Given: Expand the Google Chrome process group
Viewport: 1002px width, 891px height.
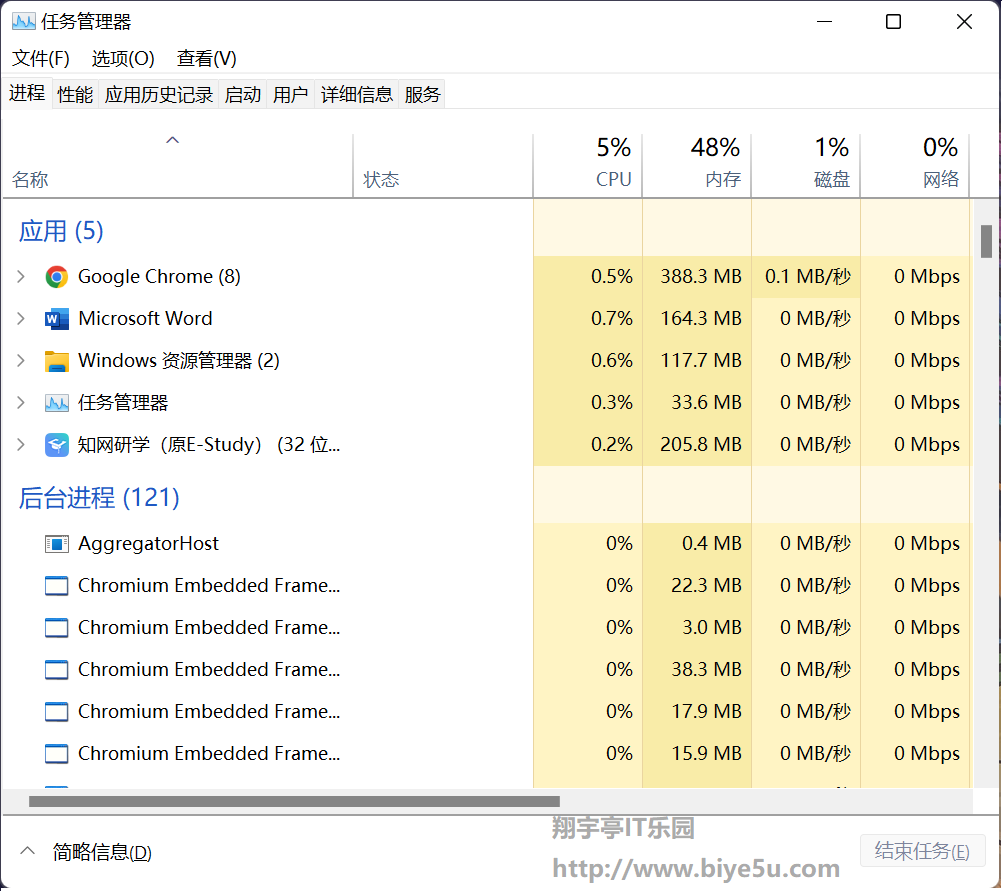Looking at the screenshot, I should point(21,277).
